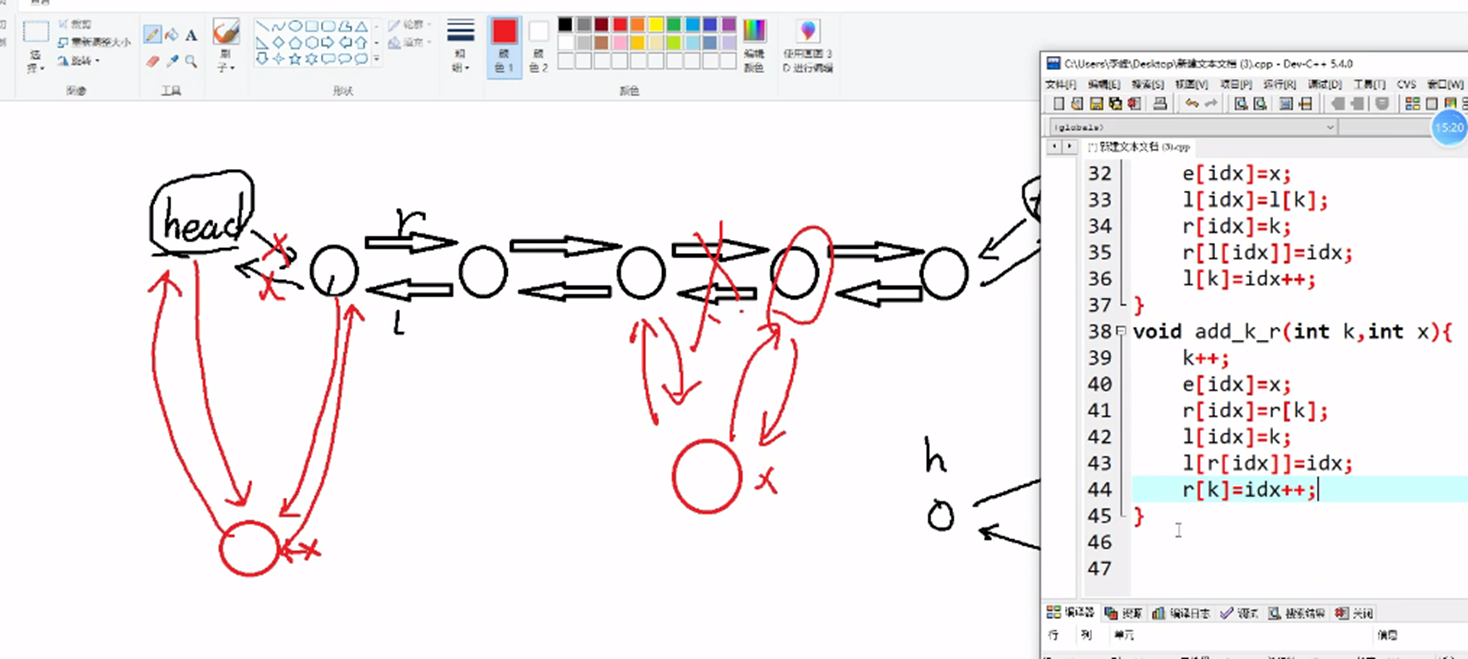Click the Resize button in Paint
The image size is (1468, 659).
click(x=94, y=42)
